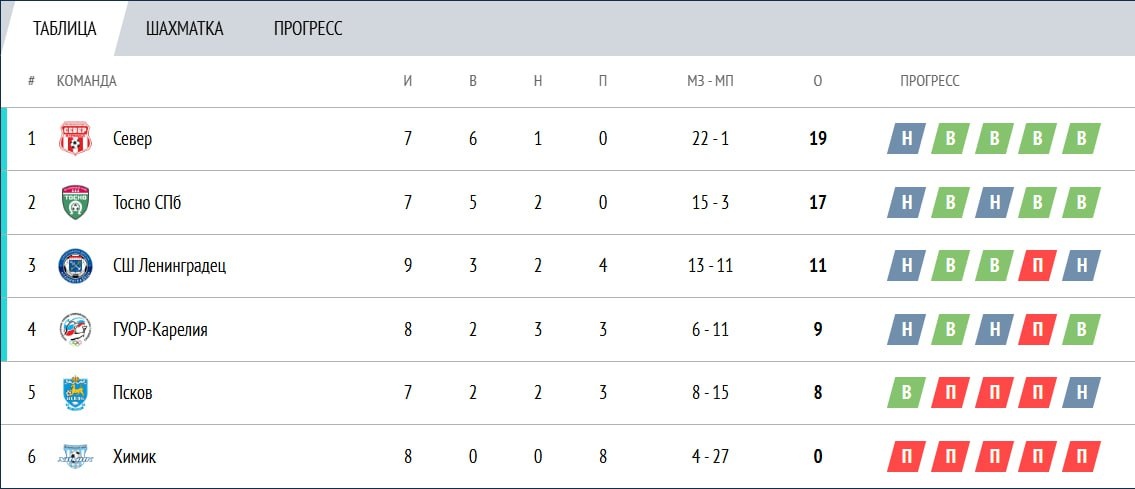This screenshot has width=1135, height=489.
Task: Open the ГУОР-Карелия team name link
Action: 160,330
